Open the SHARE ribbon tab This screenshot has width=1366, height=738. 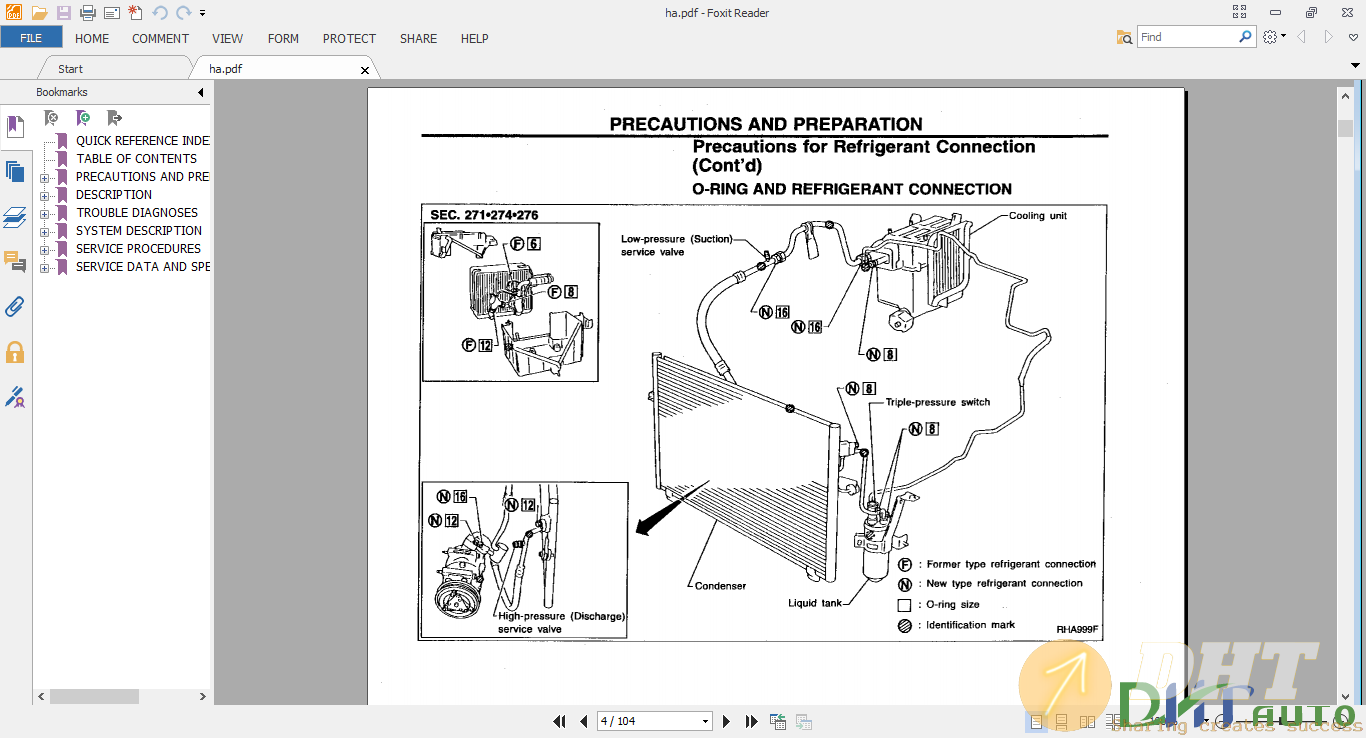coord(418,38)
